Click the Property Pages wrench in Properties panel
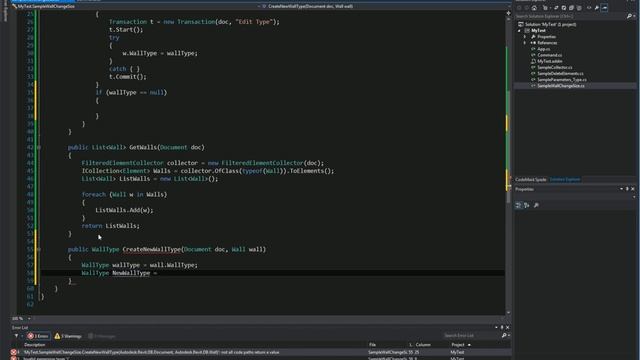The width and height of the screenshot is (640, 360). [x=536, y=205]
